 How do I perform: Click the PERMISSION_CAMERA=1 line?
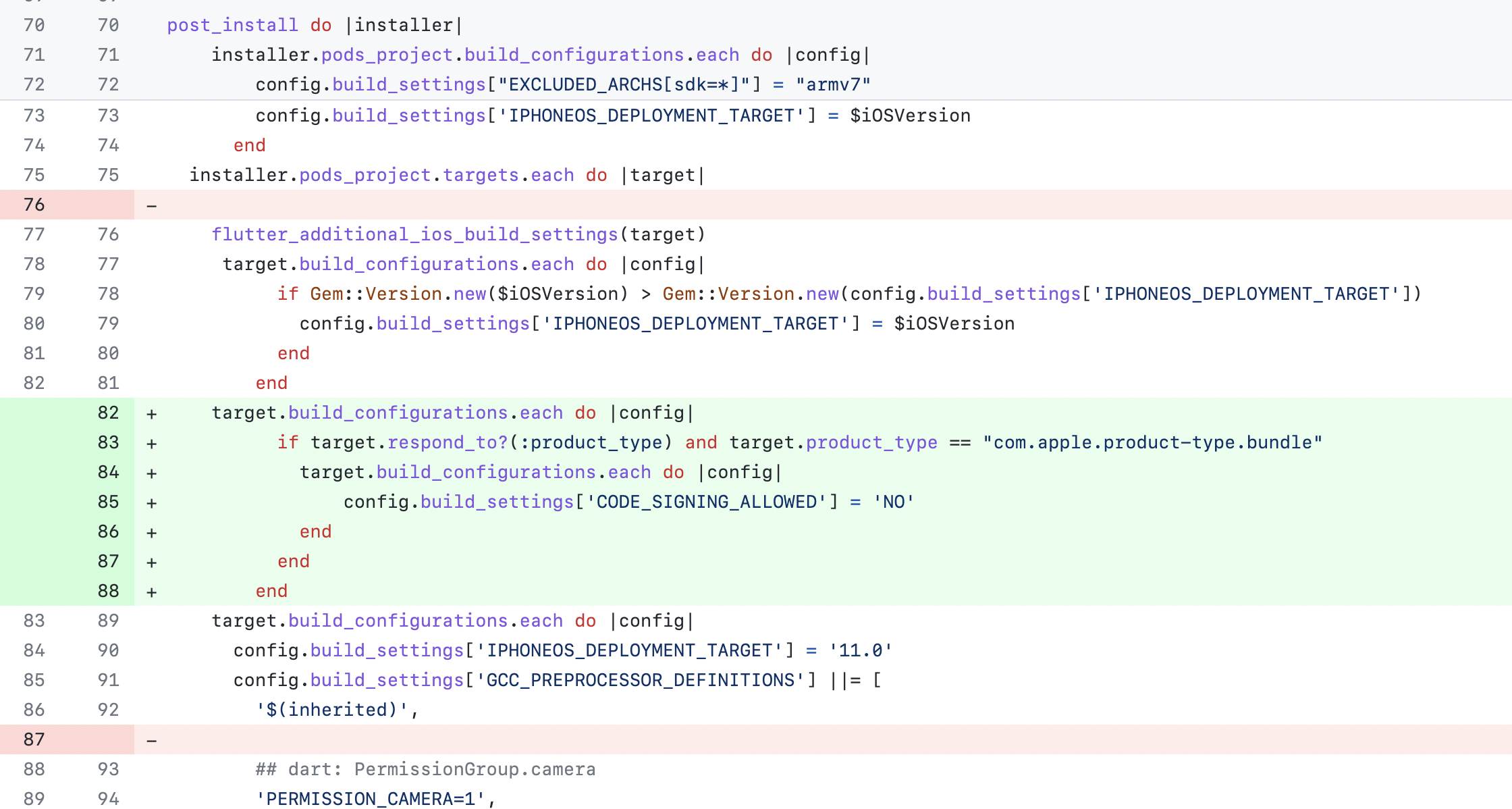click(375, 798)
